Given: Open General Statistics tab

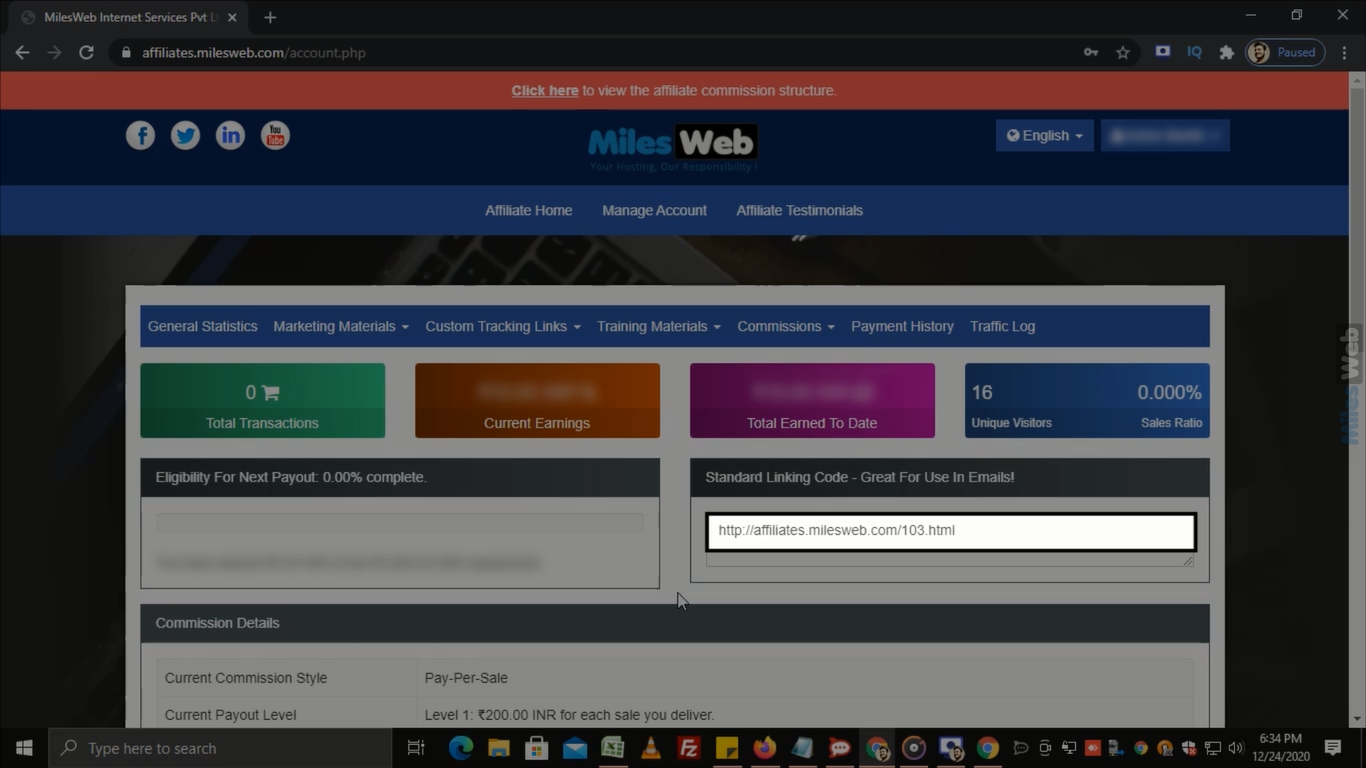Looking at the screenshot, I should 202,326.
